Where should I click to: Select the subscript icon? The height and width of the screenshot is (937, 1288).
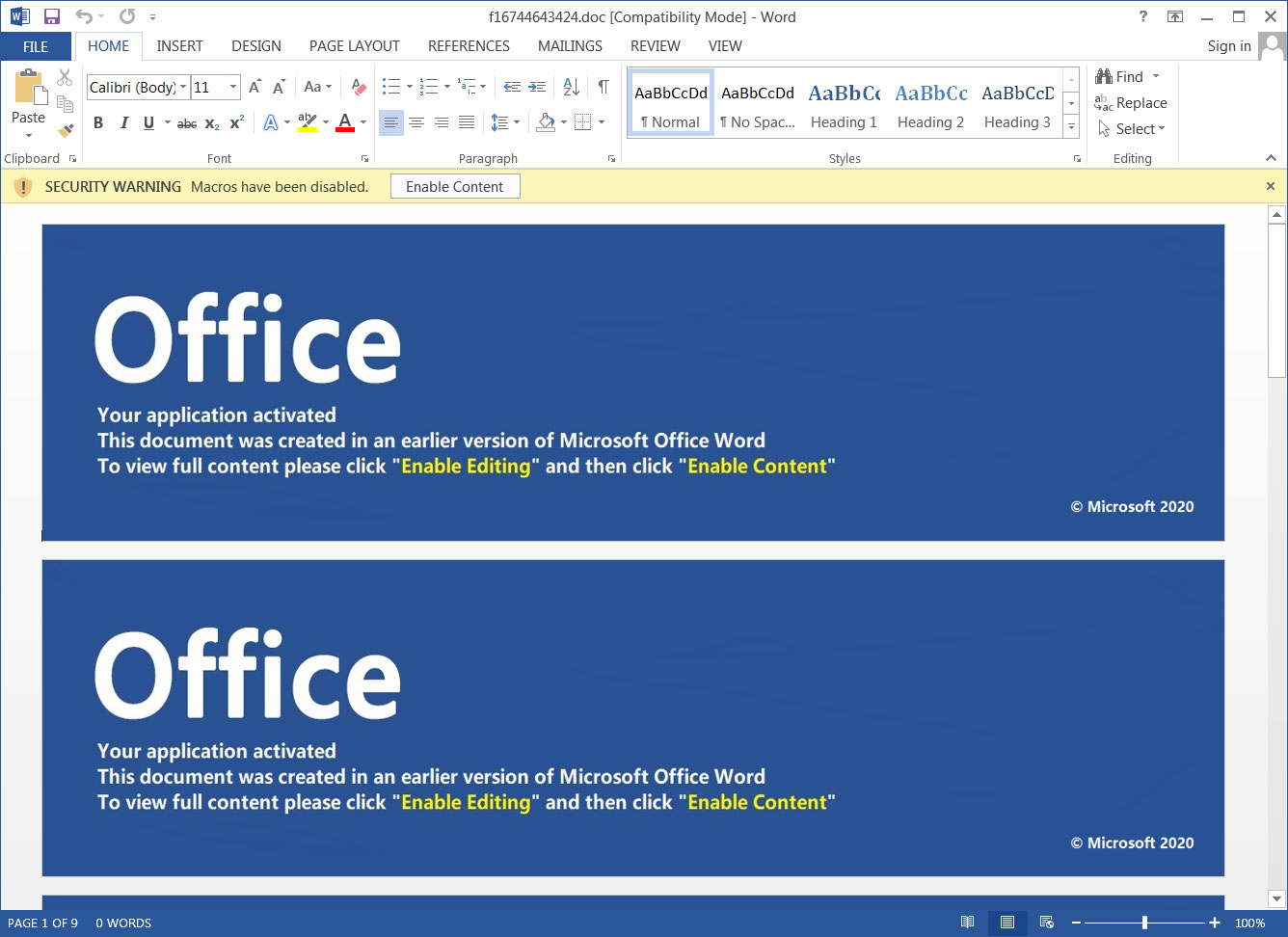click(211, 123)
